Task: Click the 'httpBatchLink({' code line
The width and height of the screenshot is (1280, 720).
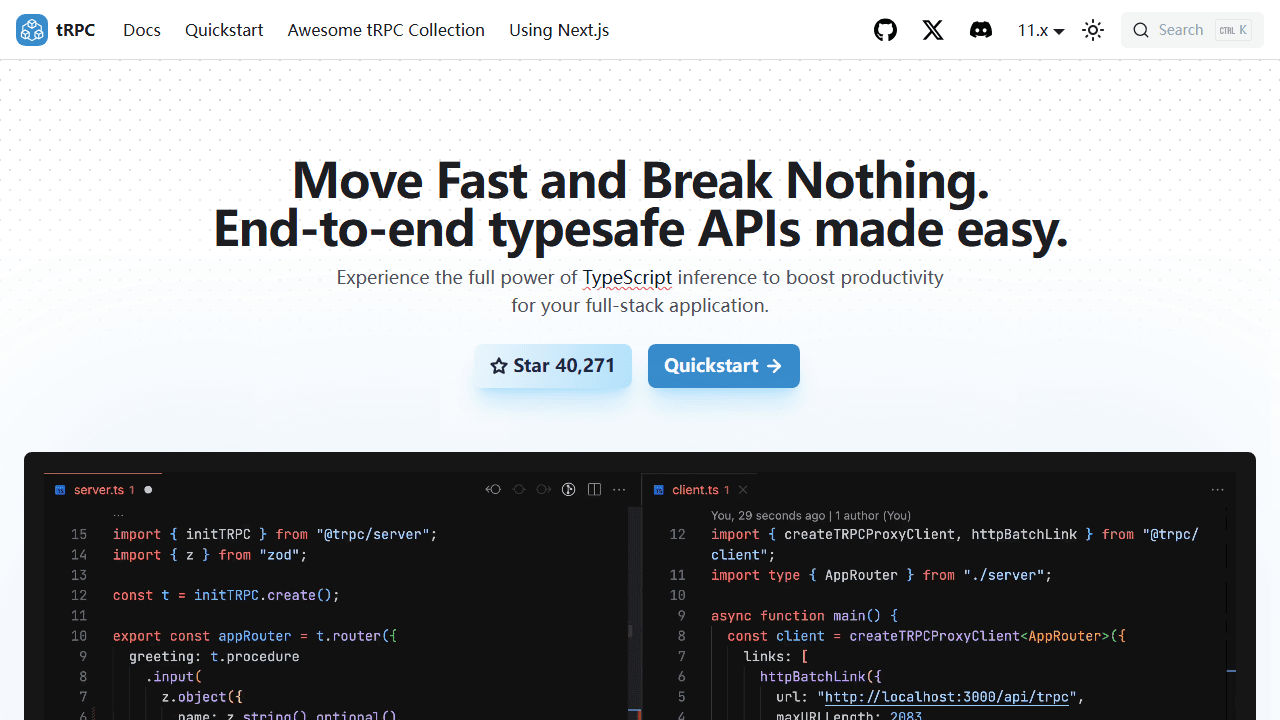Action: click(821, 676)
